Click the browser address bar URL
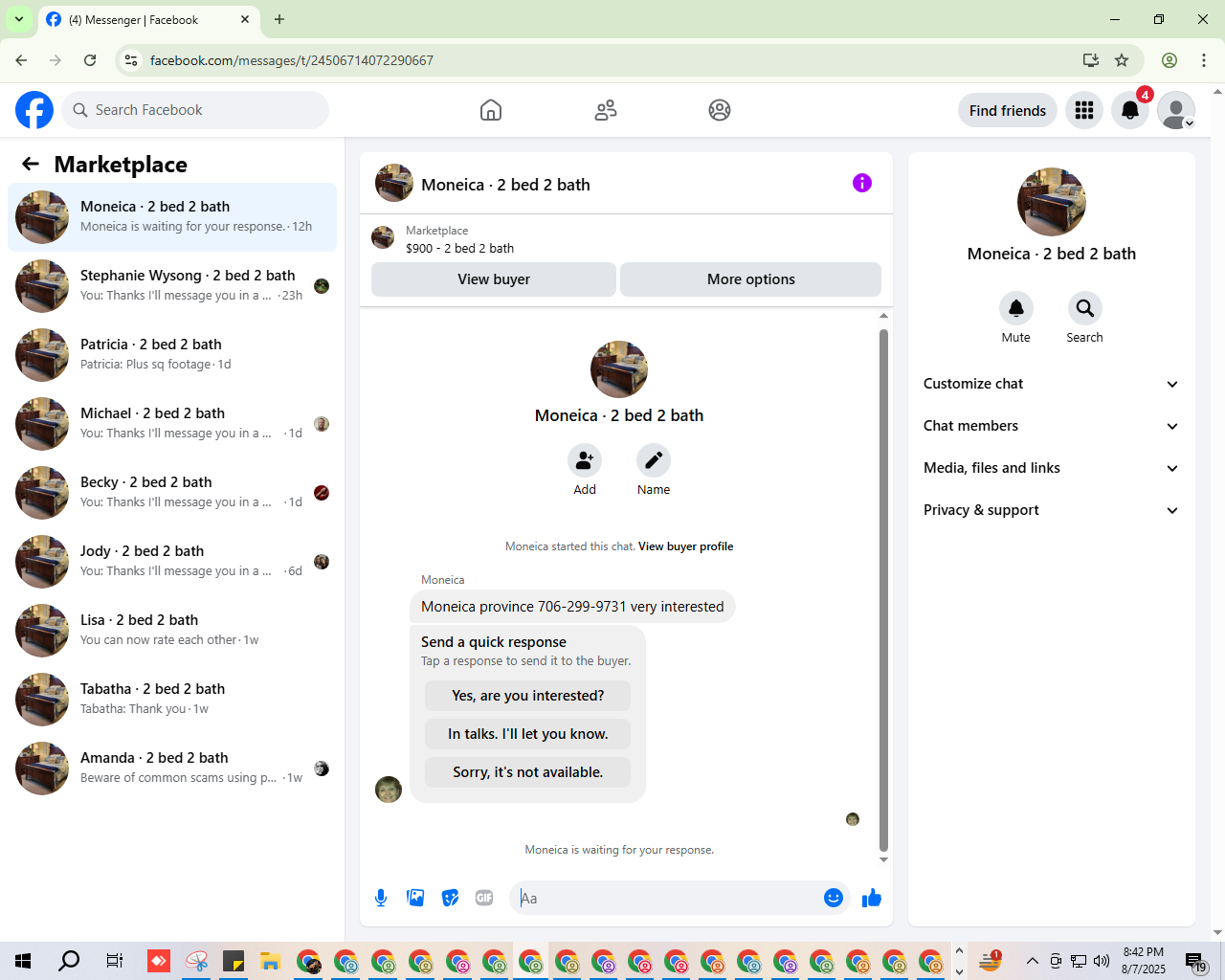The image size is (1225, 980). click(292, 60)
